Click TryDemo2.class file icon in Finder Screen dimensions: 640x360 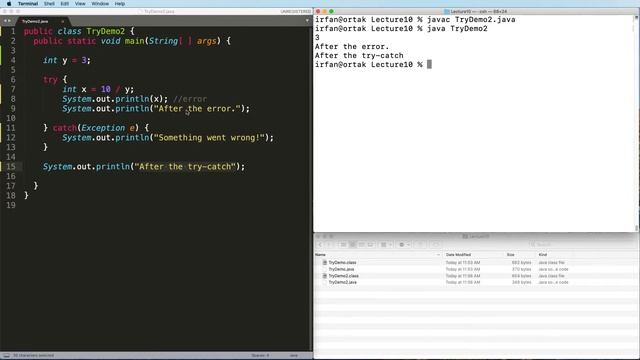click(325, 276)
